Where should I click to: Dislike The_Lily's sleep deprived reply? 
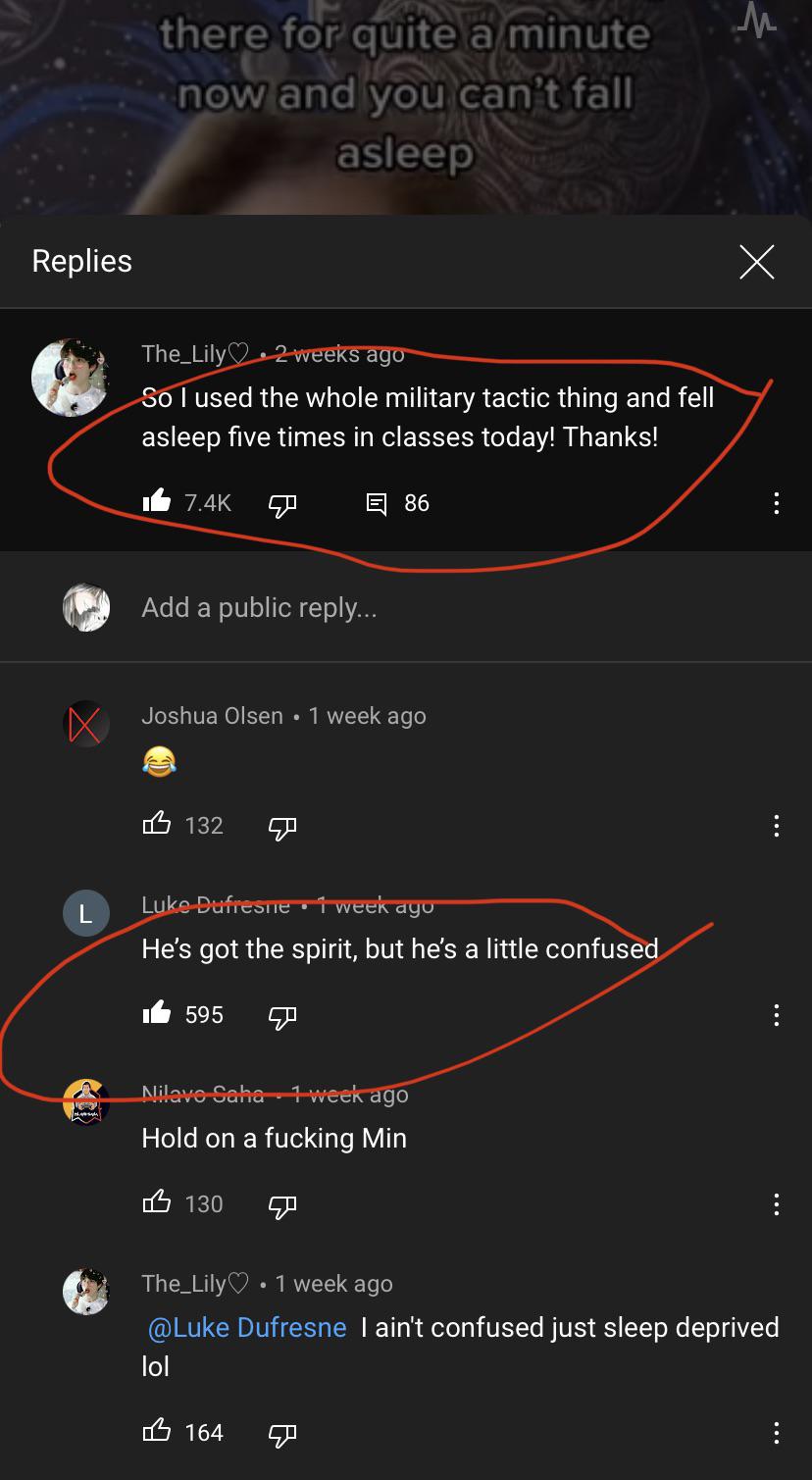[282, 1433]
